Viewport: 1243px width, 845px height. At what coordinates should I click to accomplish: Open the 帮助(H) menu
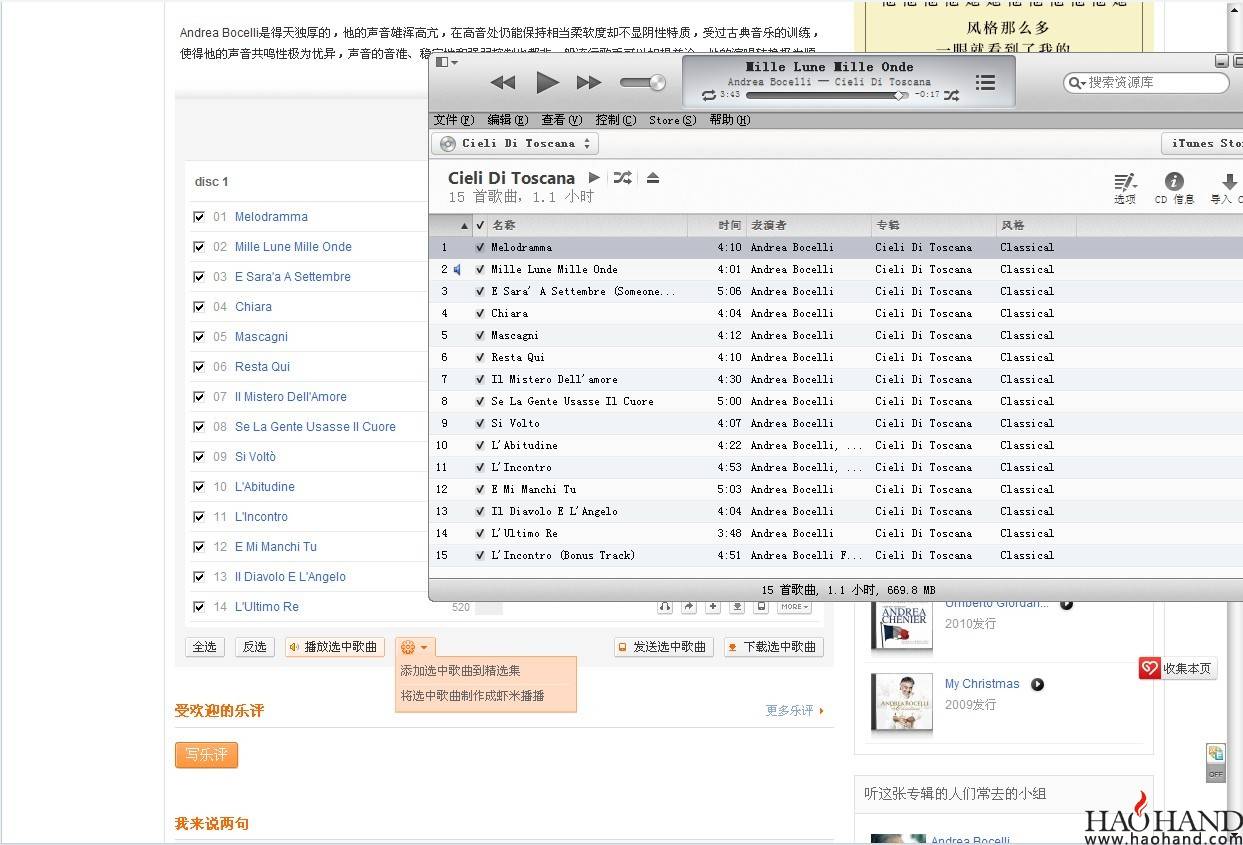click(x=729, y=120)
